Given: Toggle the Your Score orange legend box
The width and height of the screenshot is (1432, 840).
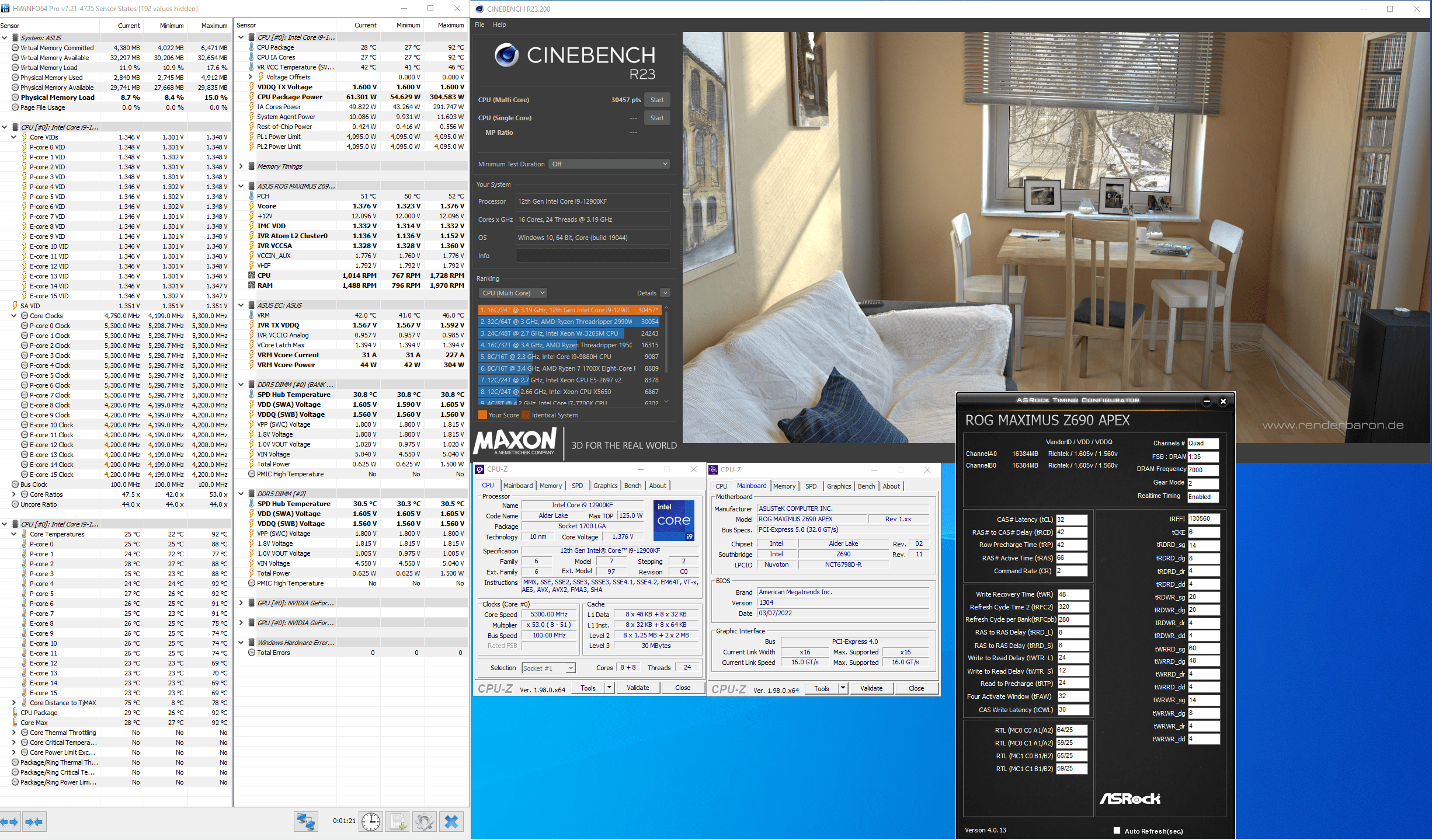Looking at the screenshot, I should [x=482, y=415].
